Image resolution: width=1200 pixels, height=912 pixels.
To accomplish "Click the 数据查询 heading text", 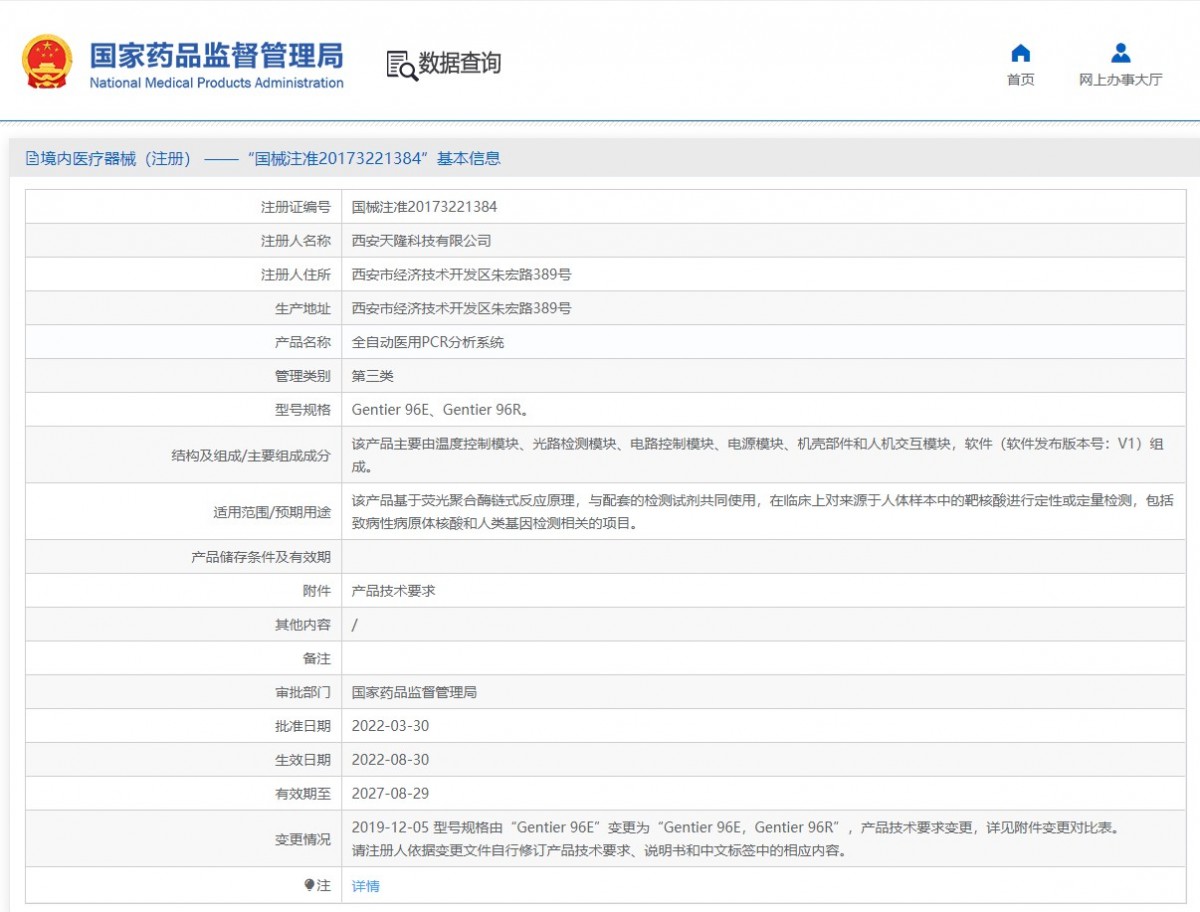I will pyautogui.click(x=459, y=63).
